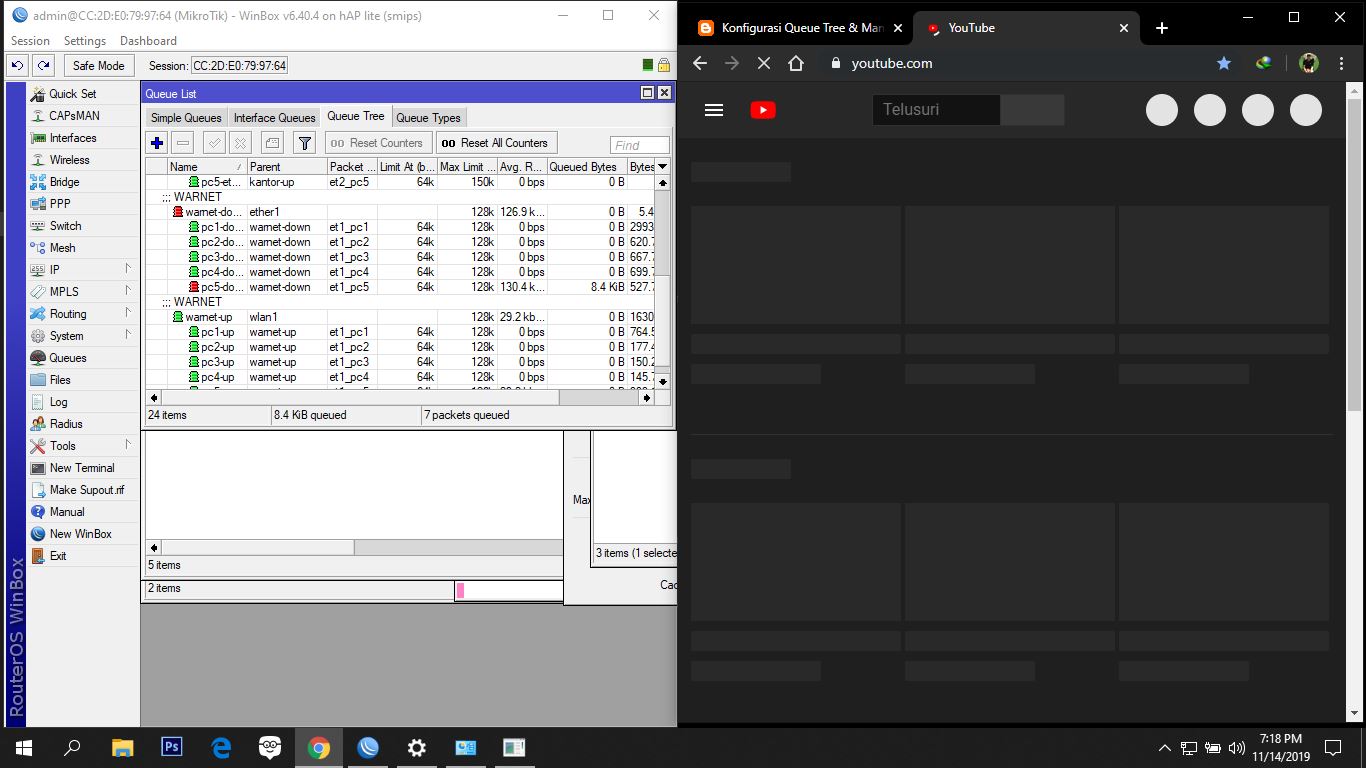Open the Dashboard menu in WinBox
The height and width of the screenshot is (768, 1366).
(148, 41)
